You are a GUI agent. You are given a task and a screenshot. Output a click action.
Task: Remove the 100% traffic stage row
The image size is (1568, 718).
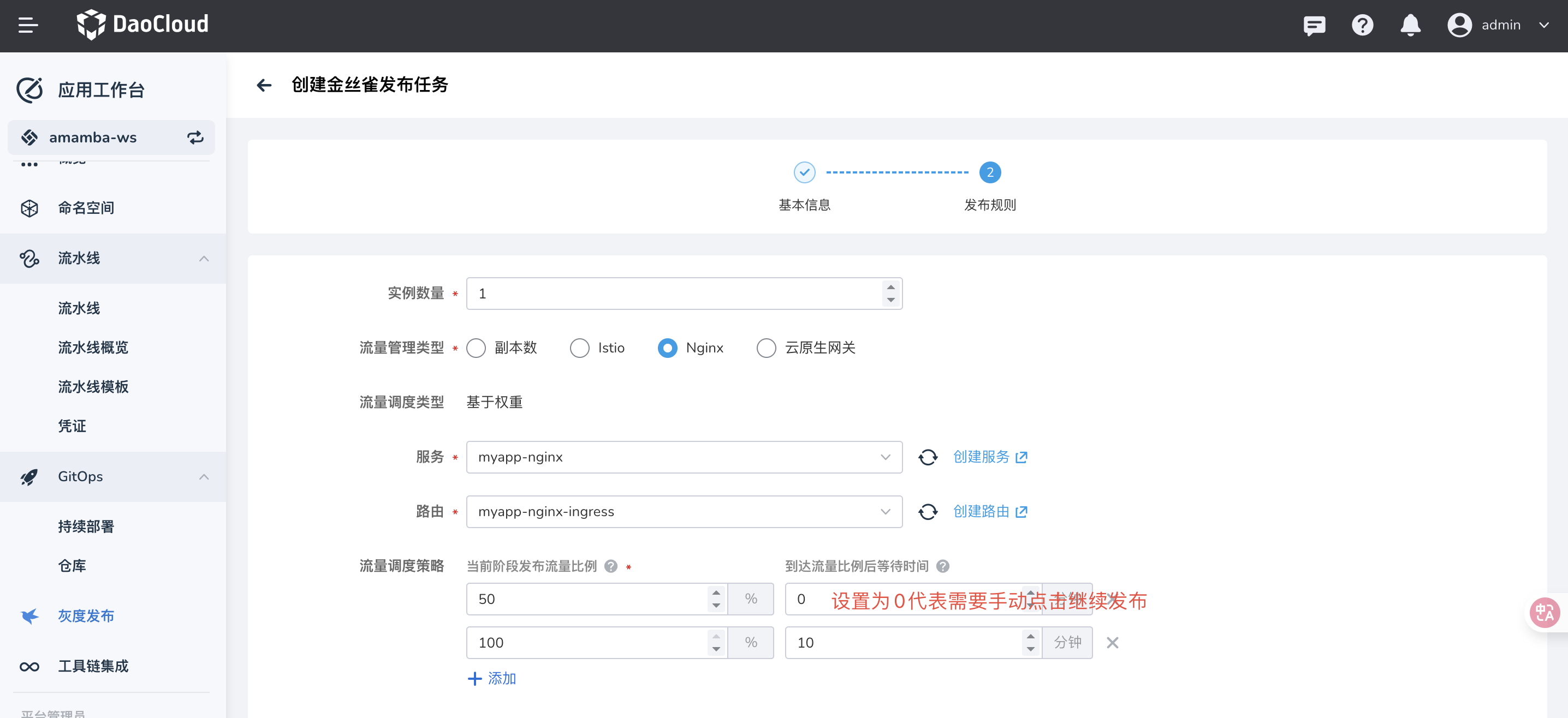click(x=1113, y=643)
